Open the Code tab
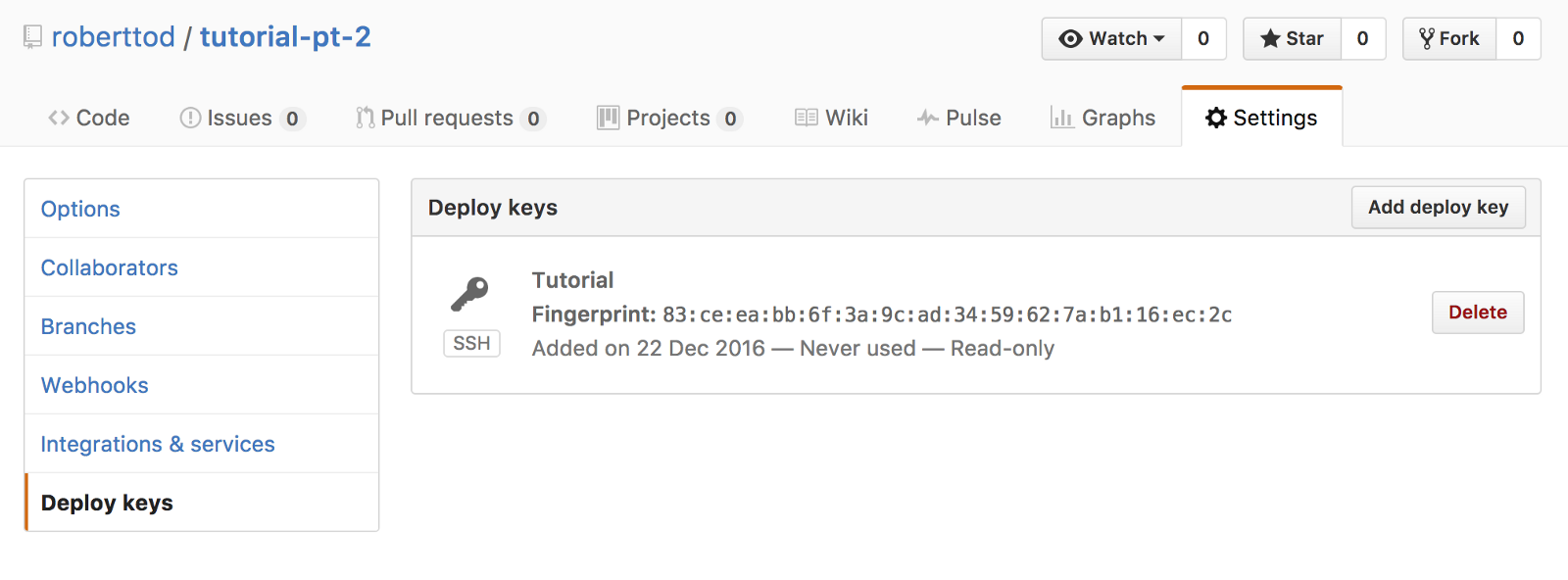The height and width of the screenshot is (580, 1568). [x=89, y=118]
